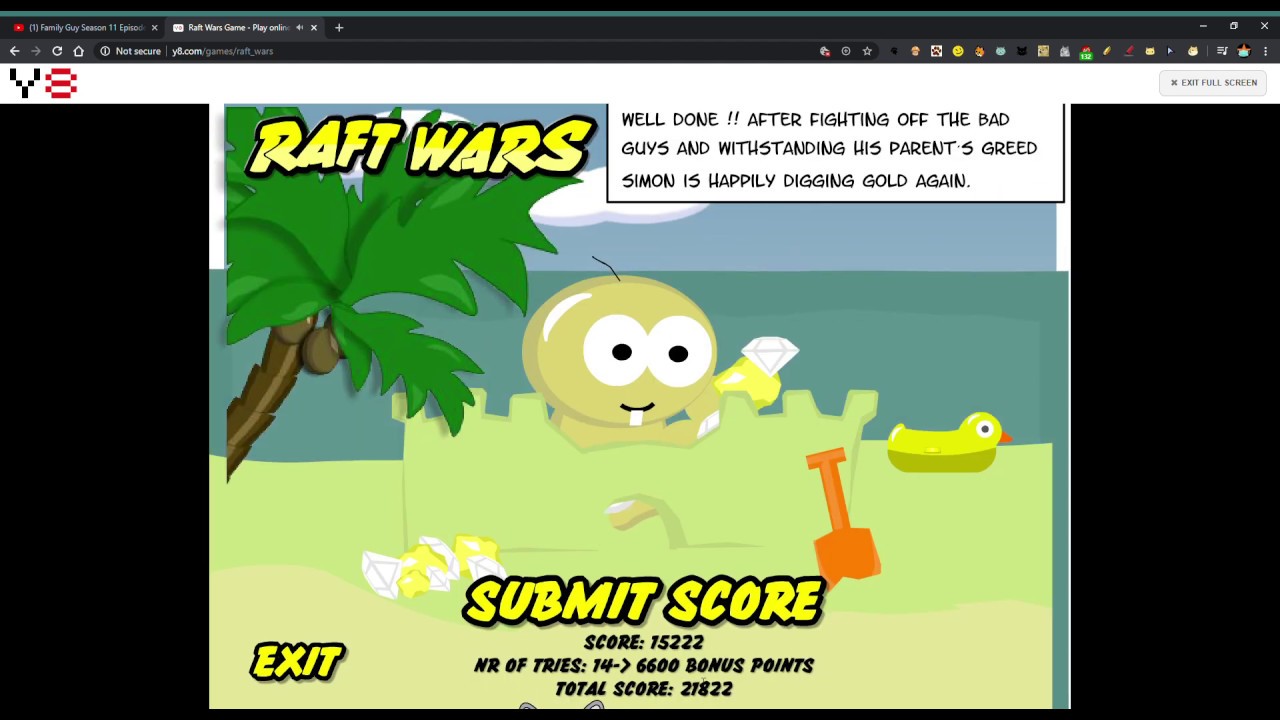Click the install circle-plus icon in address bar
1280x720 pixels.
pos(846,51)
